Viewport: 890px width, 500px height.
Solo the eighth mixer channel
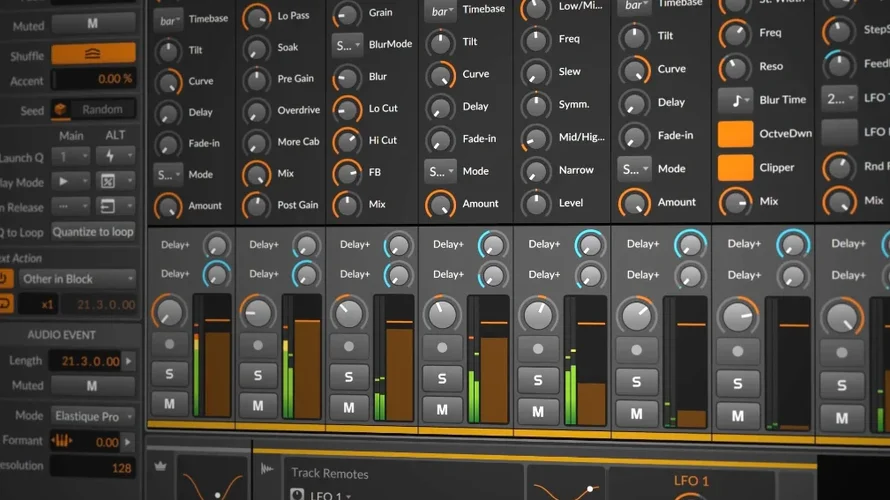(x=842, y=385)
